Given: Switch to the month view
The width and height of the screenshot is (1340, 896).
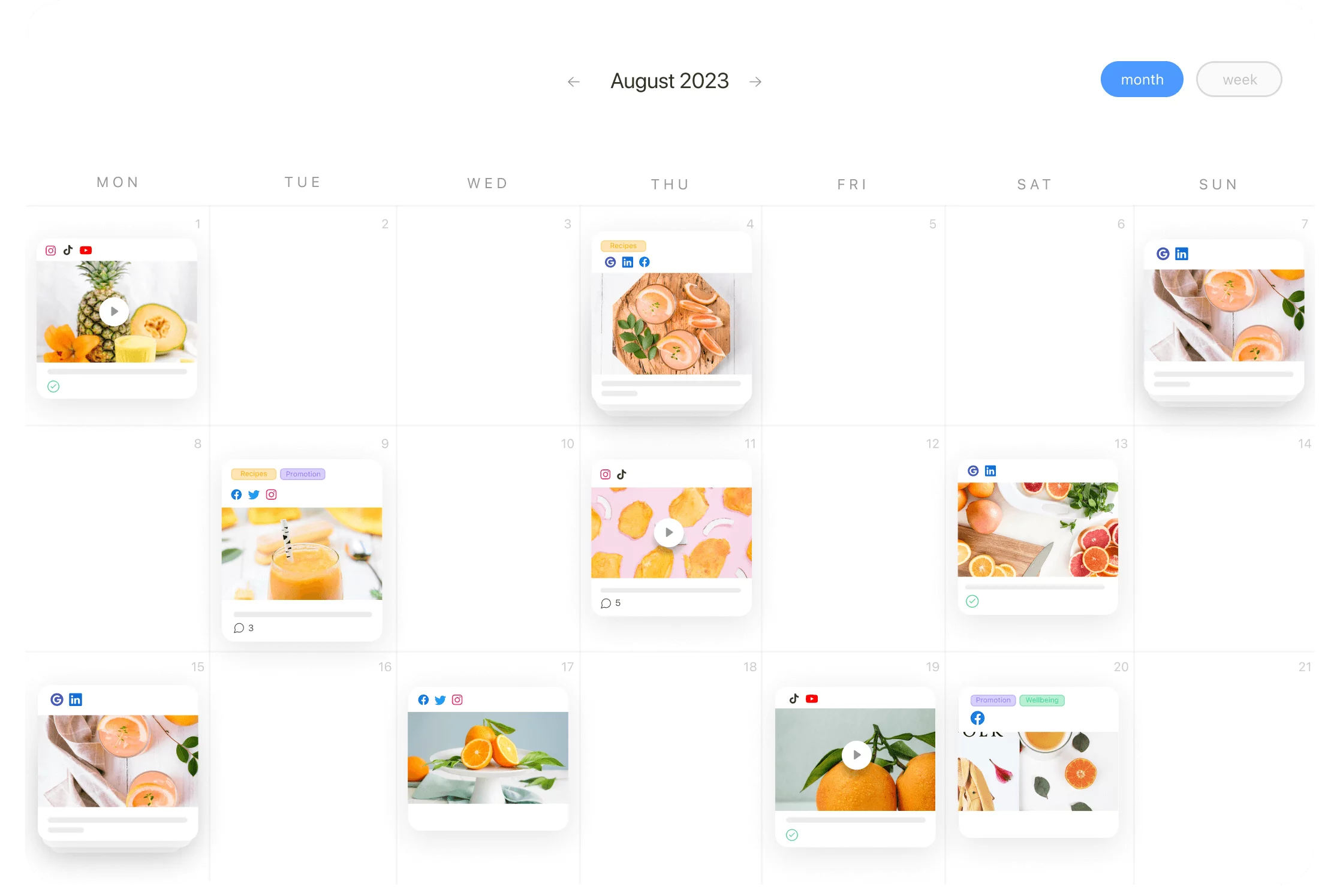Looking at the screenshot, I should click(1142, 79).
